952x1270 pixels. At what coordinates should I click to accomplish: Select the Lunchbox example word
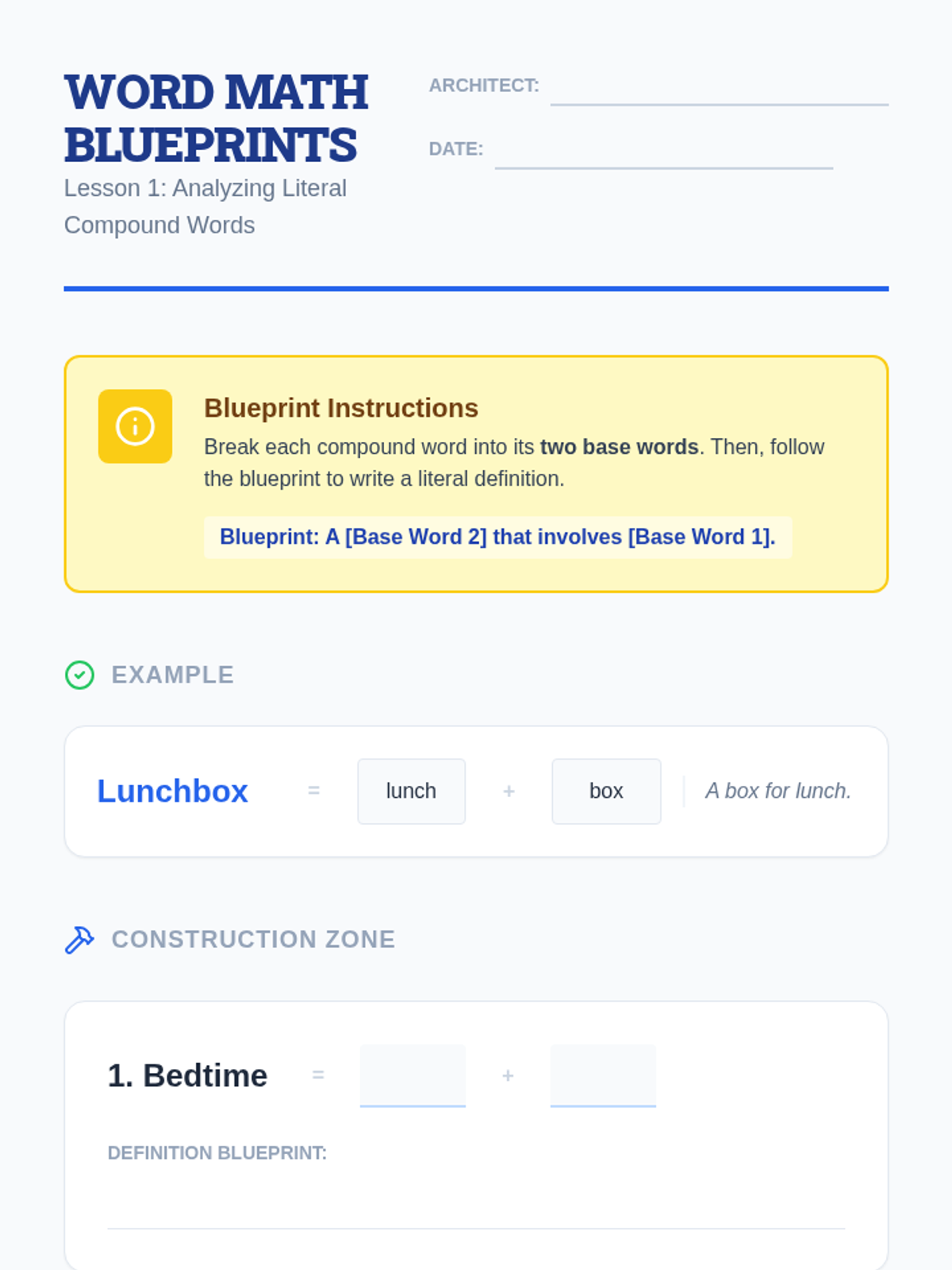(x=172, y=791)
